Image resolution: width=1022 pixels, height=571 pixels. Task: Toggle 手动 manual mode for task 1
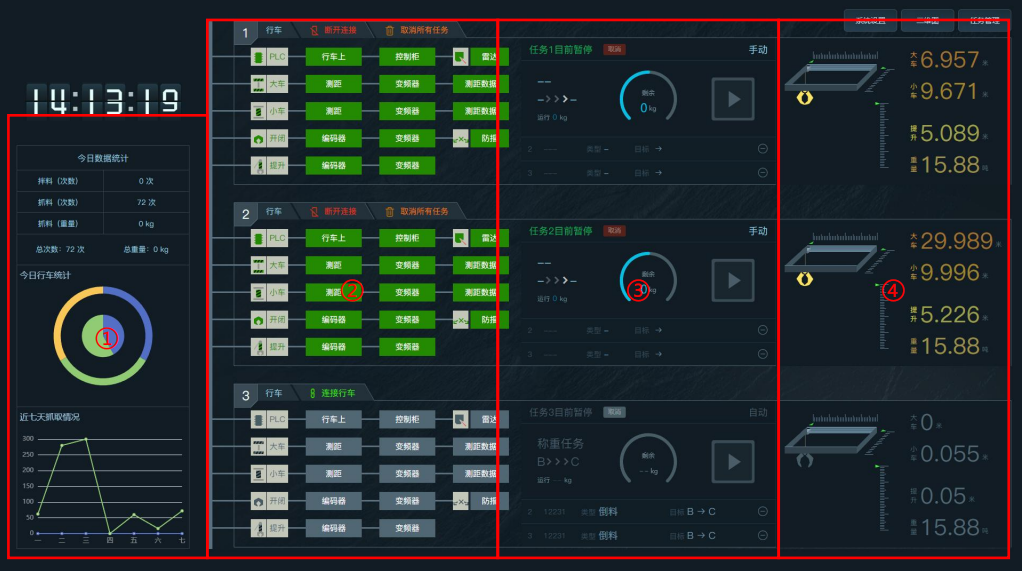pos(758,50)
